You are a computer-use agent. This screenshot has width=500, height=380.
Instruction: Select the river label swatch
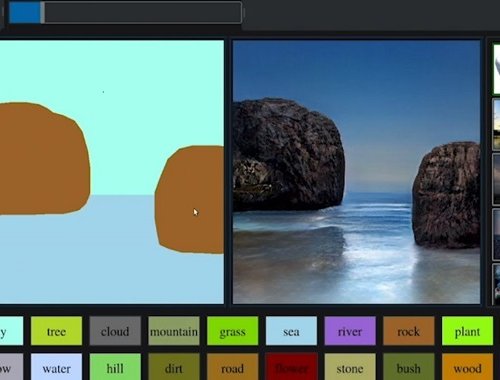click(350, 331)
